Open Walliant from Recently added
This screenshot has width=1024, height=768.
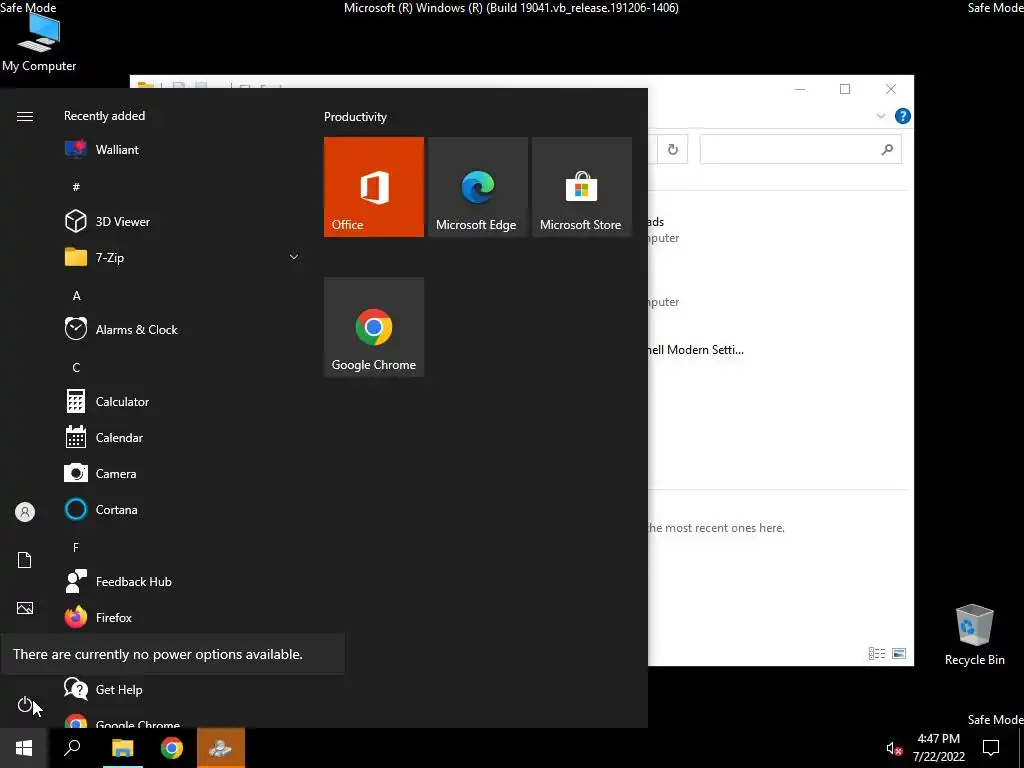point(183,150)
